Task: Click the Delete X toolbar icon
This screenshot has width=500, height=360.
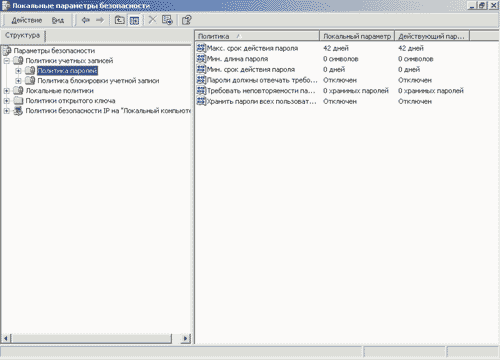Action: pyautogui.click(x=152, y=20)
